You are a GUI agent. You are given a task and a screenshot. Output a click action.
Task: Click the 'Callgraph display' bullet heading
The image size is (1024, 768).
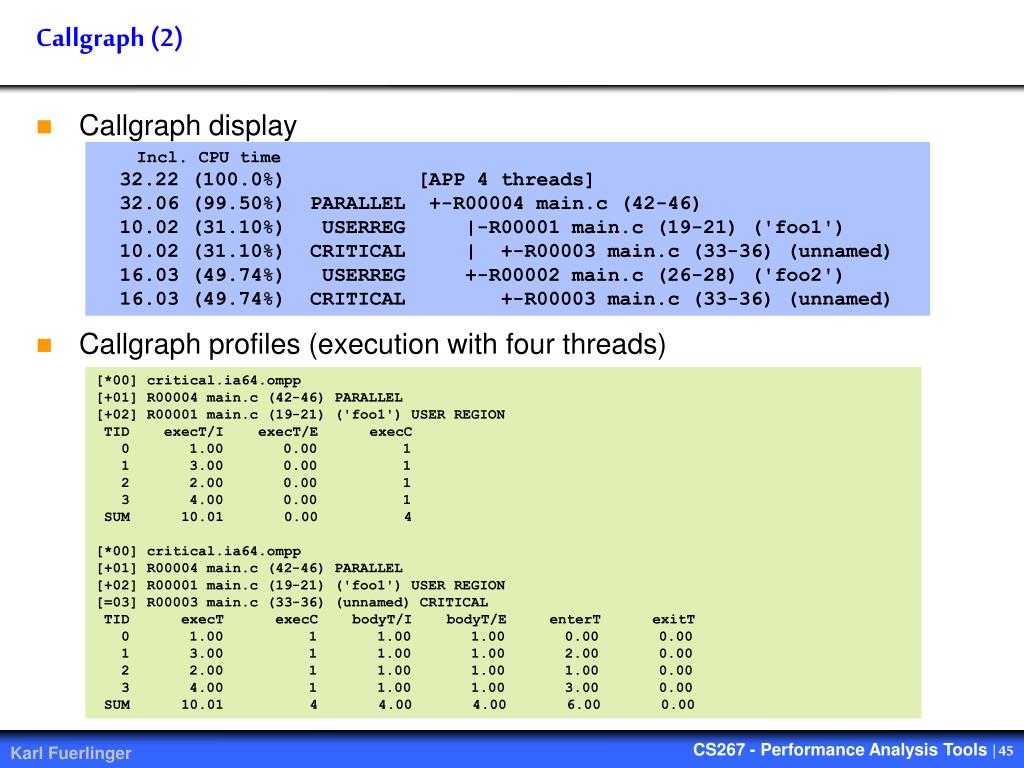click(187, 125)
